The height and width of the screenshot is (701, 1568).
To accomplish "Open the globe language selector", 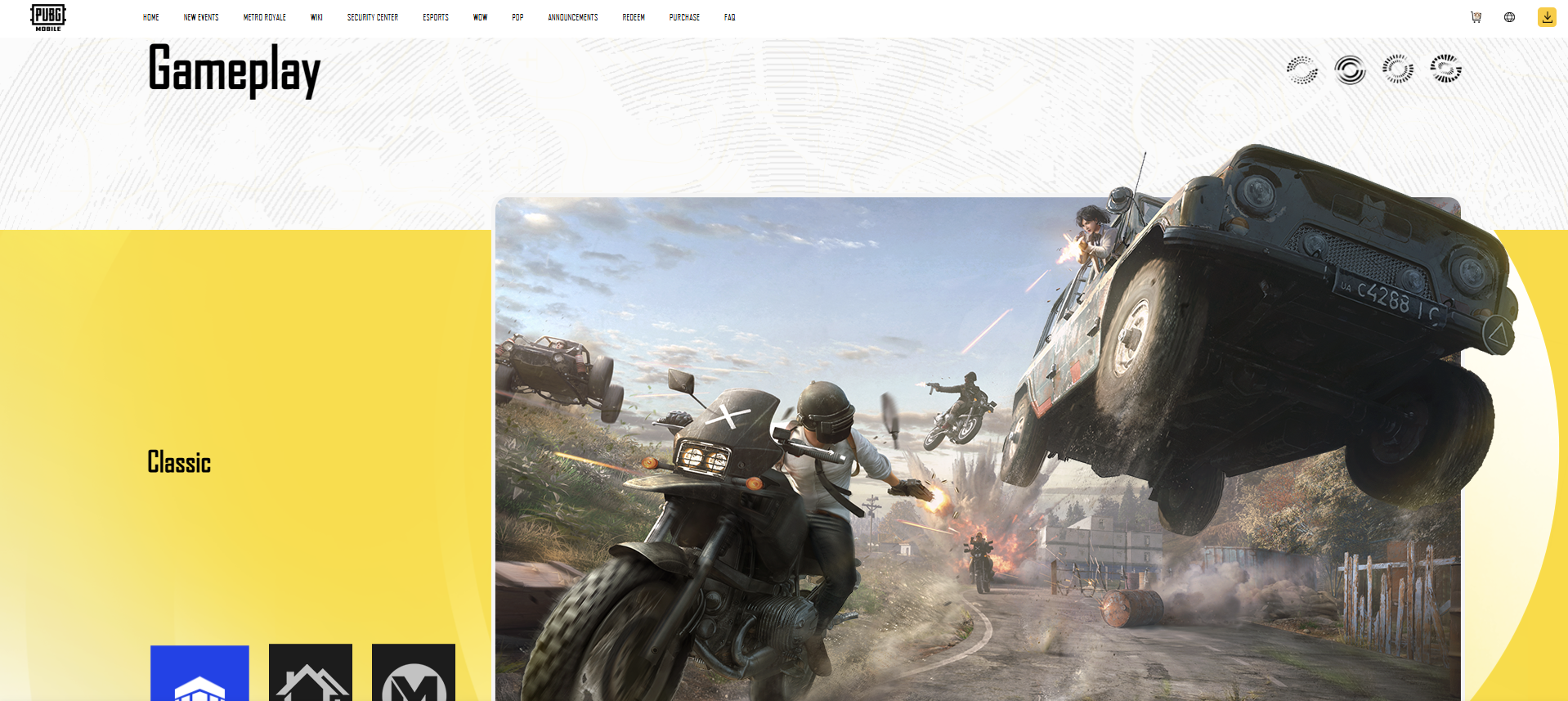I will (x=1509, y=17).
